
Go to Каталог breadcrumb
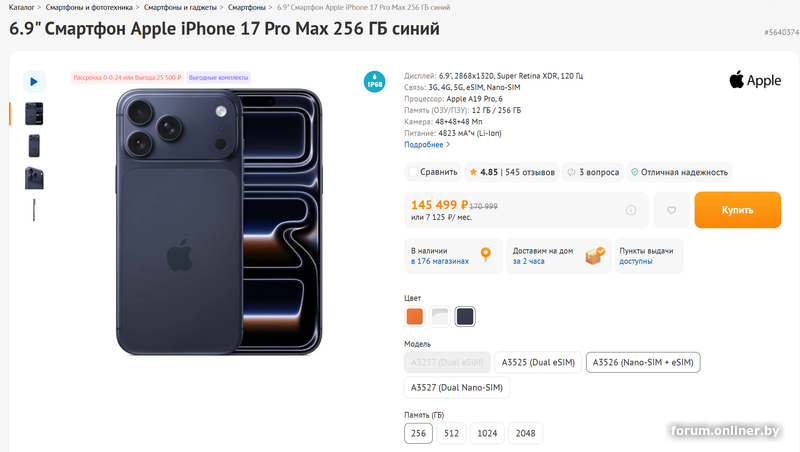click(22, 7)
